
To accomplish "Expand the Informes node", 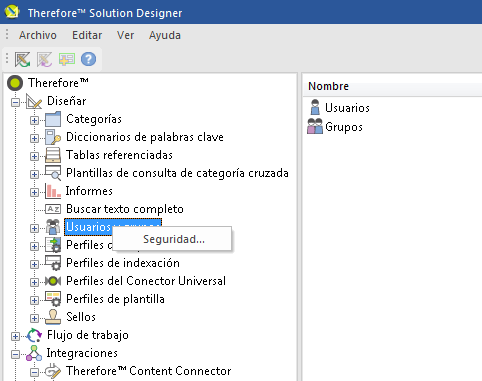I will pyautogui.click(x=34, y=192).
